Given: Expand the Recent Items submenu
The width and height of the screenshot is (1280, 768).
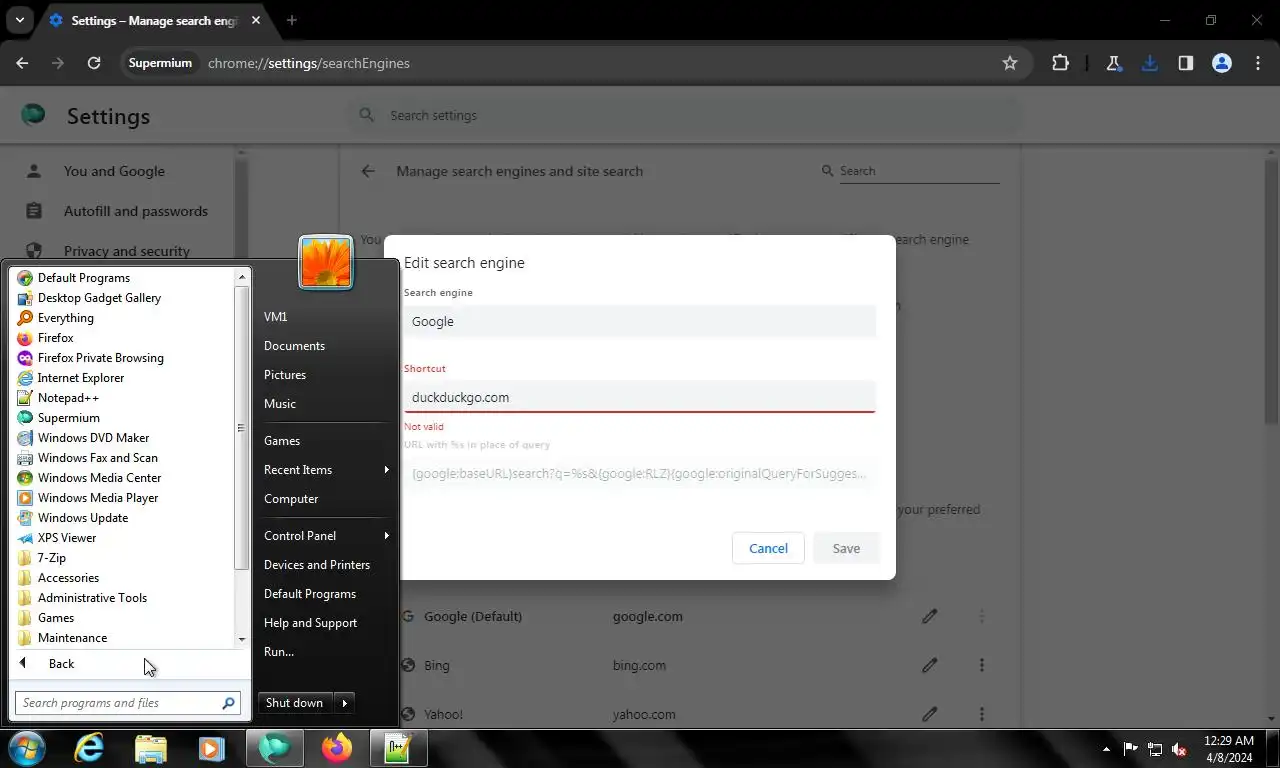Looking at the screenshot, I should click(x=325, y=470).
